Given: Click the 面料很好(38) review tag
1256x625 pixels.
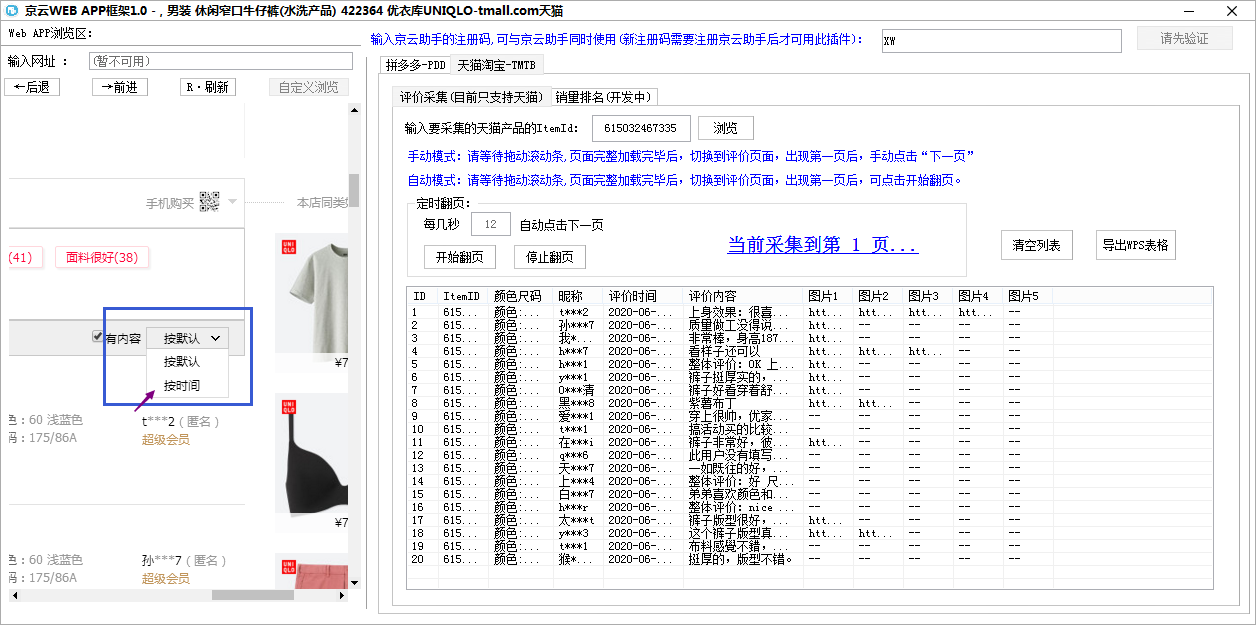Looking at the screenshot, I should click(x=102, y=257).
